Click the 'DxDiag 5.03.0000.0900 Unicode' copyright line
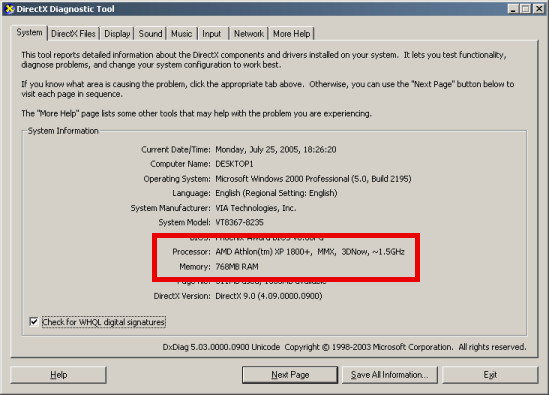Image resolution: width=549 pixels, height=395 pixels. (x=344, y=347)
